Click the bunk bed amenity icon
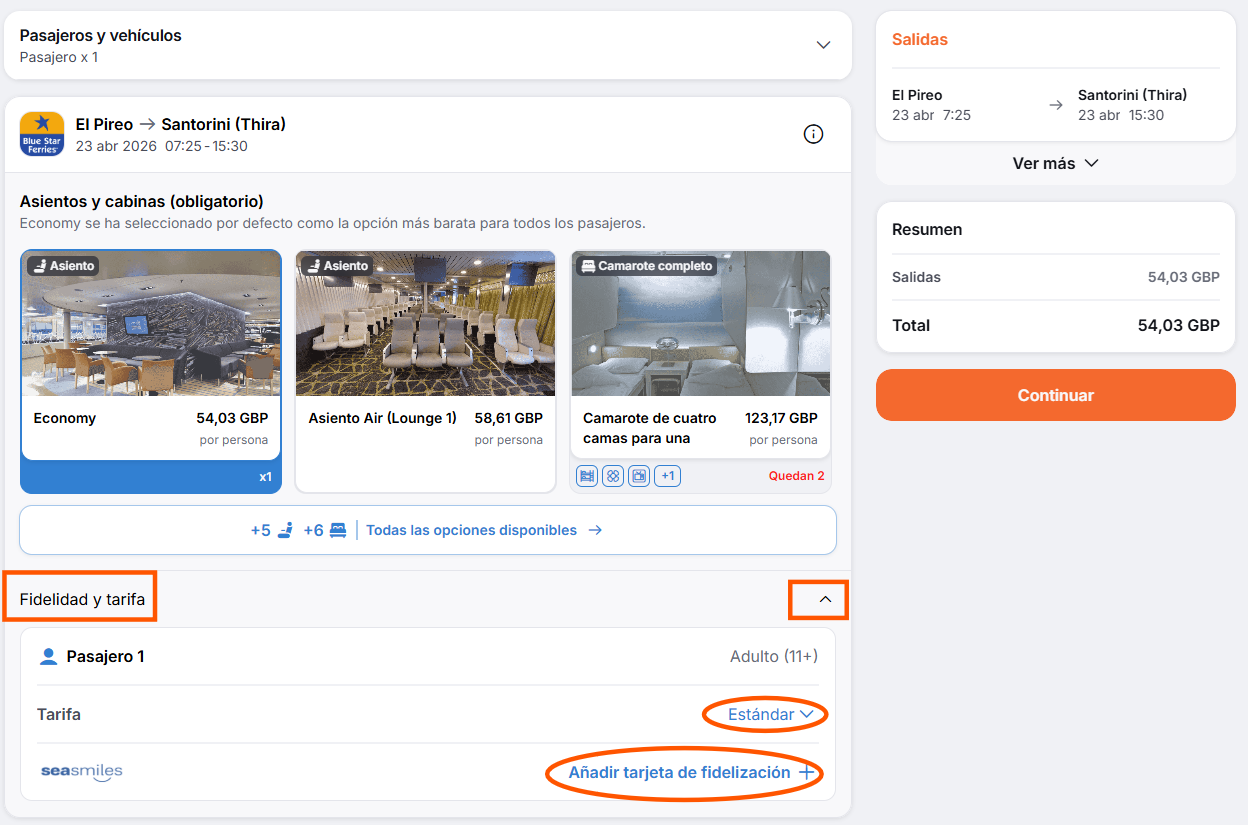Viewport: 1248px width, 825px height. click(587, 476)
